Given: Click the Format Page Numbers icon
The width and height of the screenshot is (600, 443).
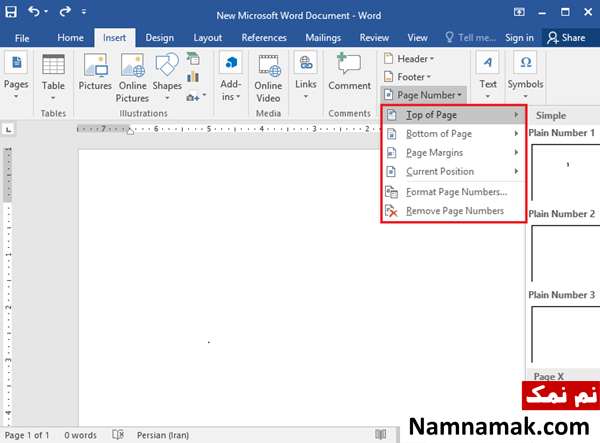Looking at the screenshot, I should tap(391, 192).
